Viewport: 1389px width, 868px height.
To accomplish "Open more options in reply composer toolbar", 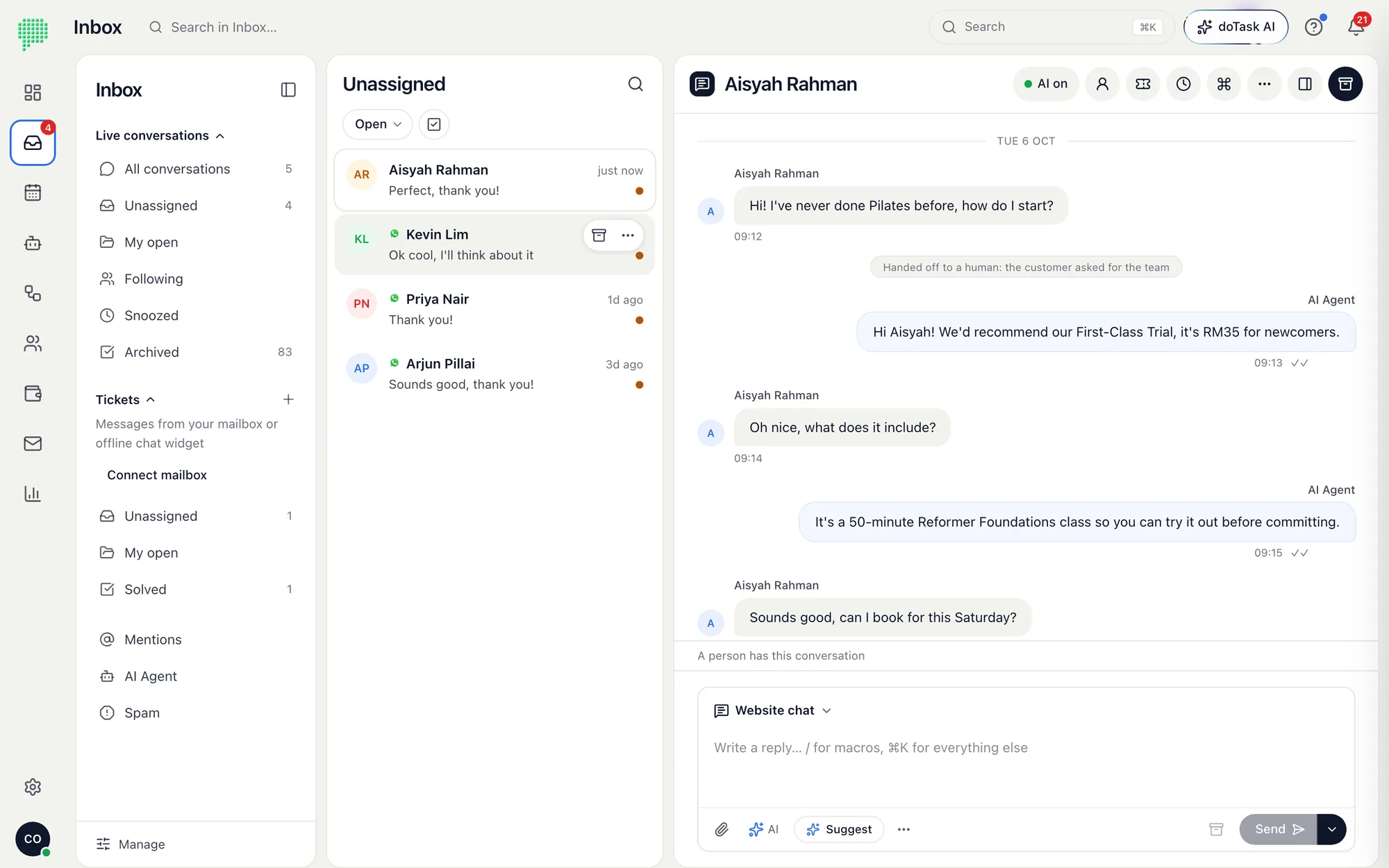I will click(904, 829).
